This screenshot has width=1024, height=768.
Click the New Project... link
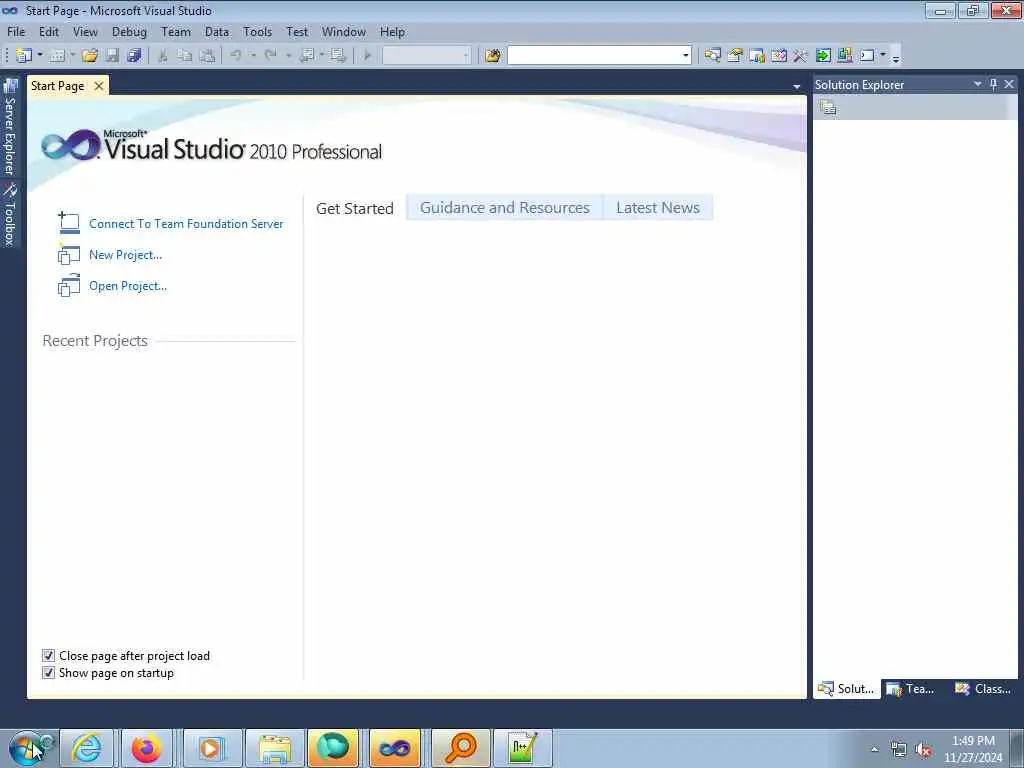[x=125, y=255]
